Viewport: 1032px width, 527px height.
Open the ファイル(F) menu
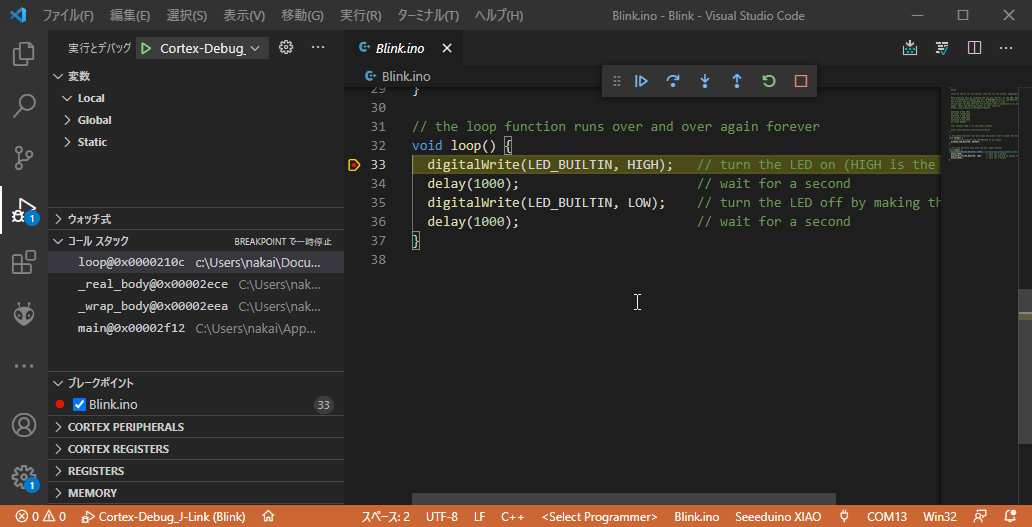pos(68,15)
